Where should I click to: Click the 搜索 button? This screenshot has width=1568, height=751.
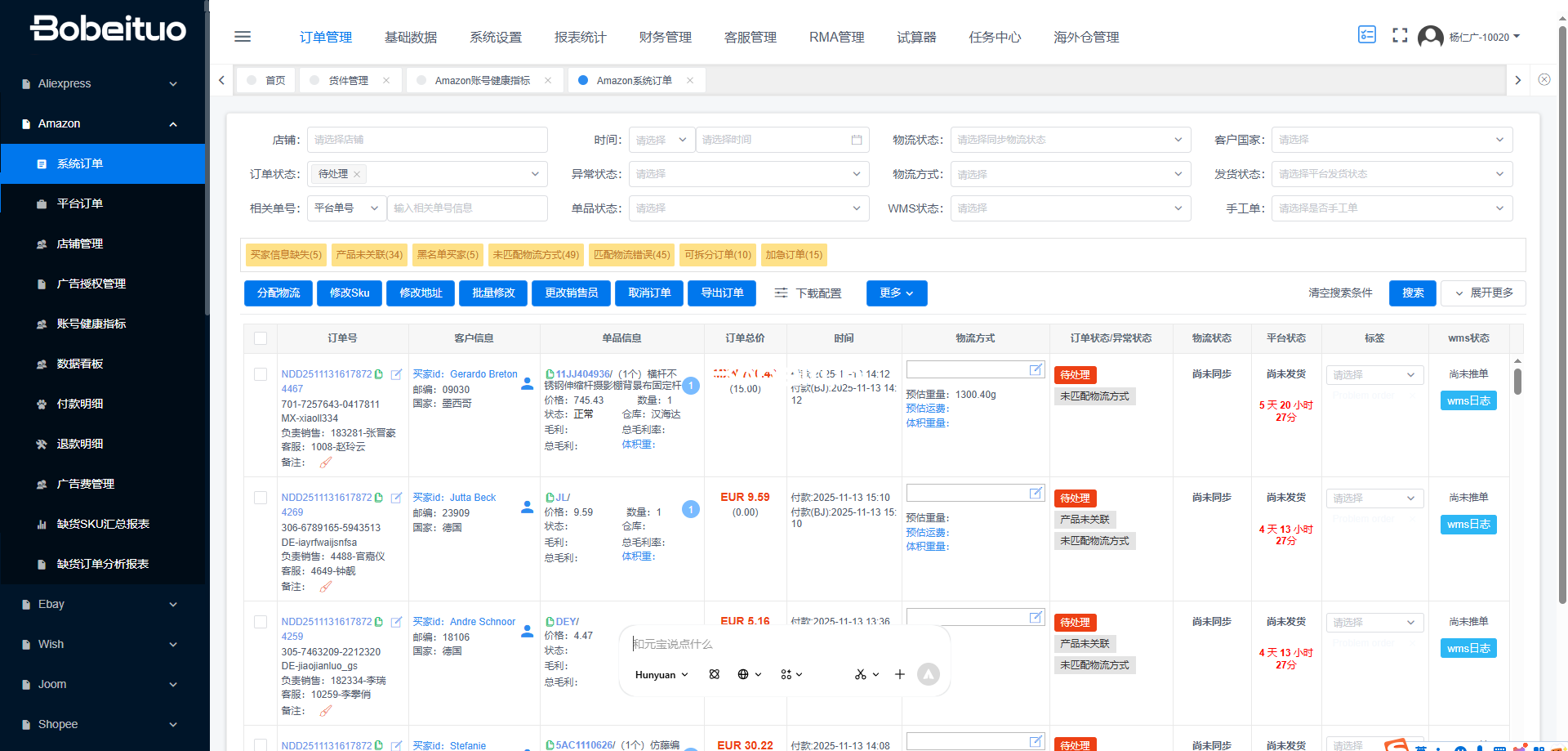coord(1412,293)
